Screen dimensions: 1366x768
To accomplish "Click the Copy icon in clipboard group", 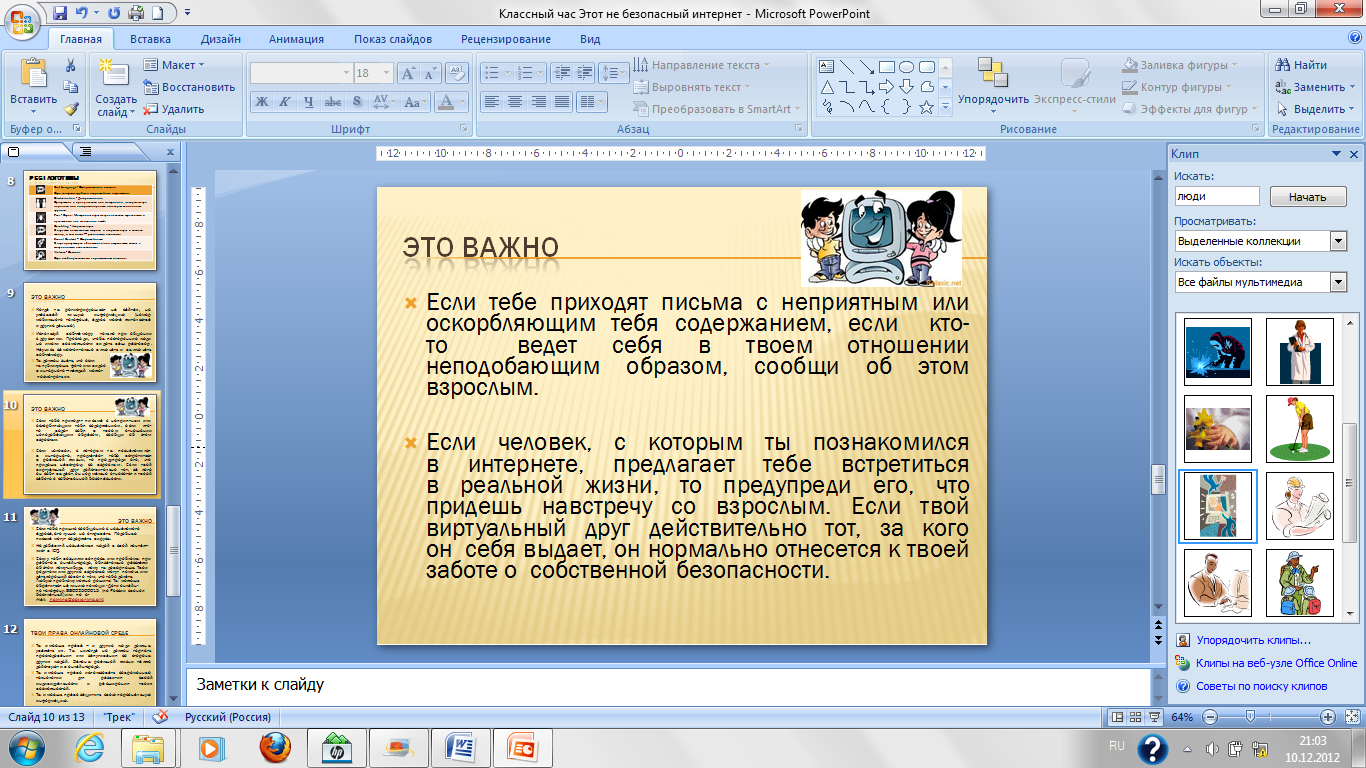I will coord(71,87).
